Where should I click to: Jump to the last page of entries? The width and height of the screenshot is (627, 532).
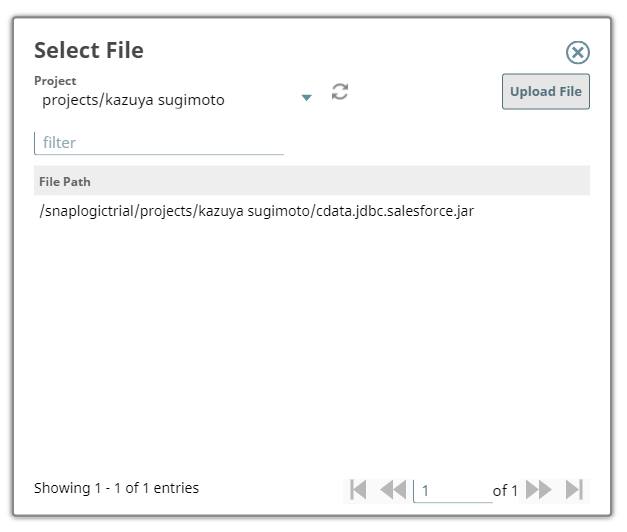[x=574, y=489]
